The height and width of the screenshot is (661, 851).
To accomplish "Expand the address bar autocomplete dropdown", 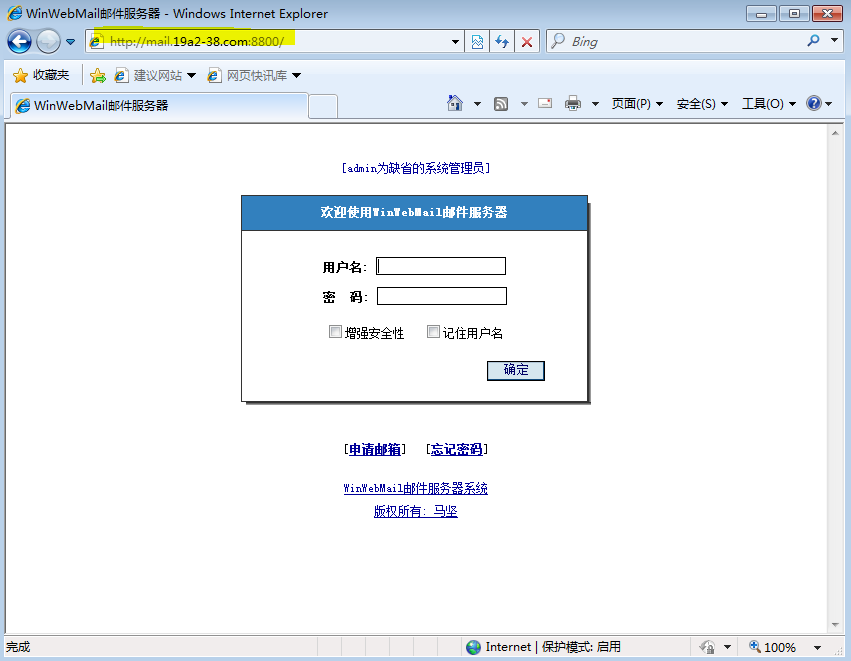I will (455, 42).
